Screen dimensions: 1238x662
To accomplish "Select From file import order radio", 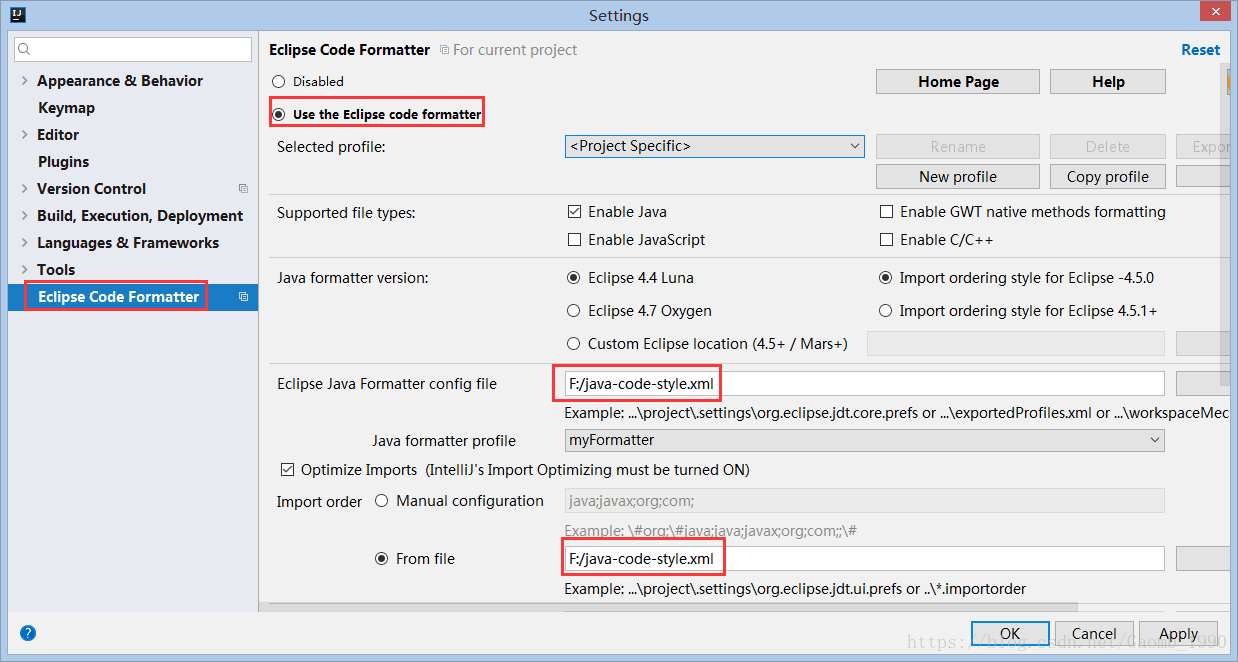I will [x=382, y=559].
